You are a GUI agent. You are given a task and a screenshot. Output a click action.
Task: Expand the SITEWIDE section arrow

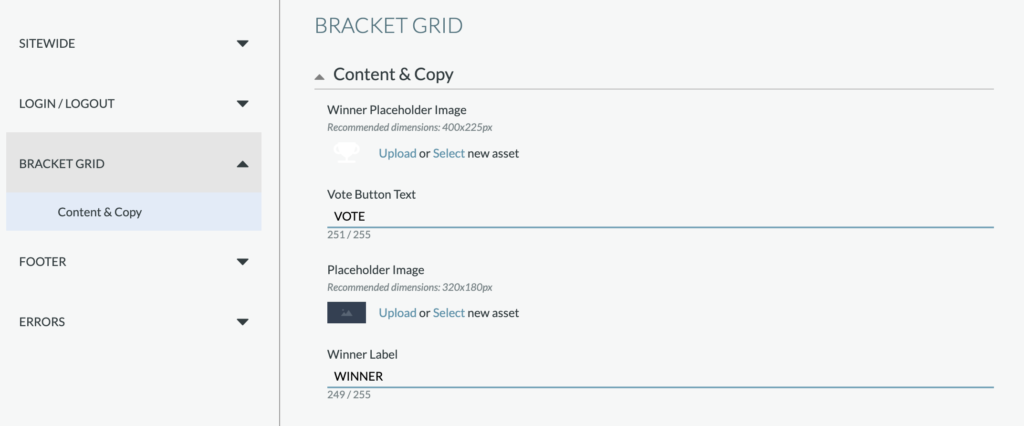242,44
